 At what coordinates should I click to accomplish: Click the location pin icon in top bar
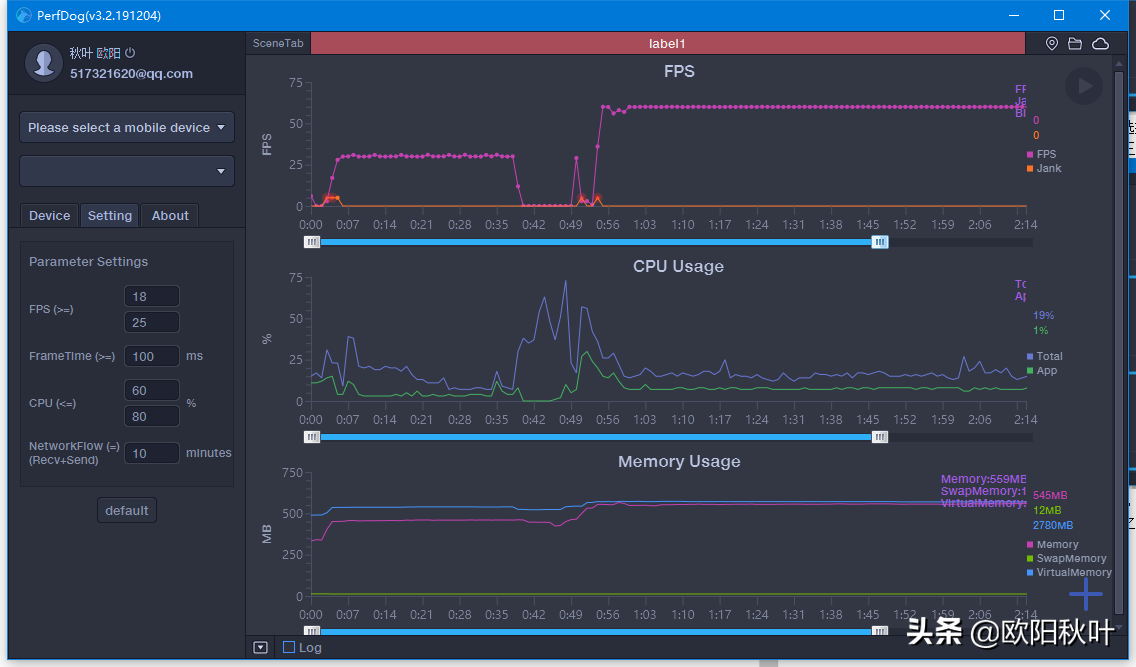point(1052,43)
